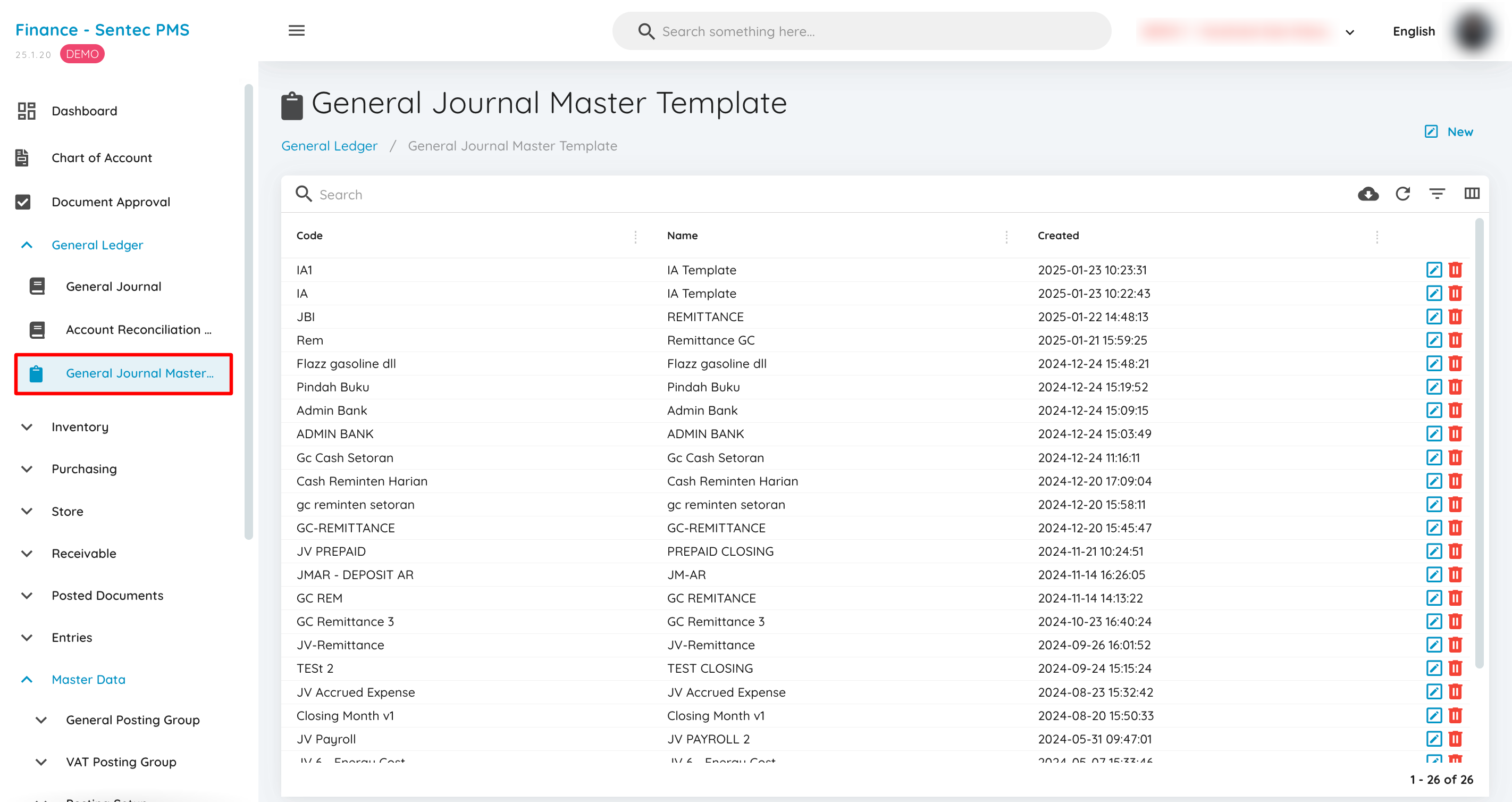1512x802 pixels.
Task: Follow General Ledger breadcrumb link
Action: 329,146
